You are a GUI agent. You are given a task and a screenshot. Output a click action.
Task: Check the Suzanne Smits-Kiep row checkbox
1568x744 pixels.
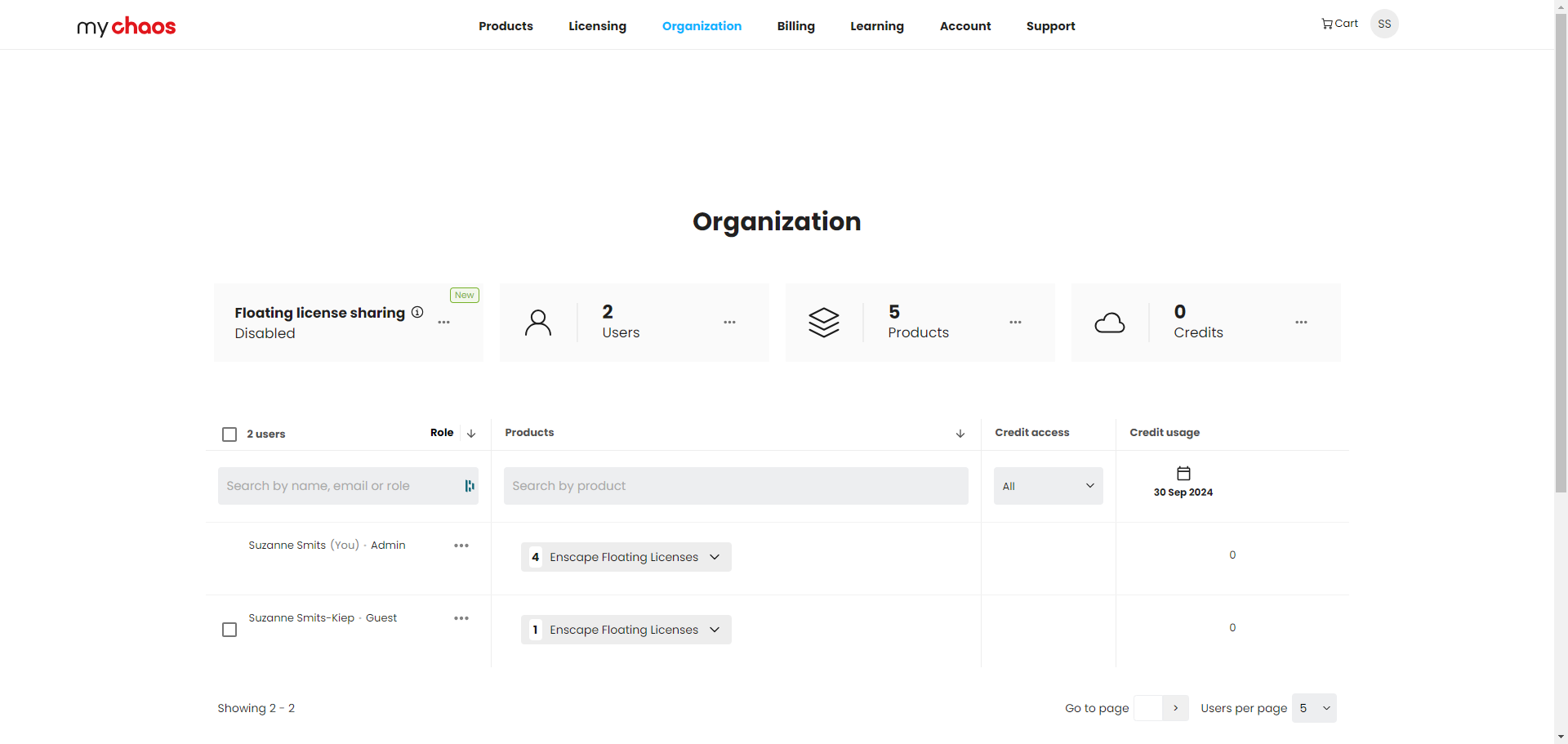pos(229,630)
